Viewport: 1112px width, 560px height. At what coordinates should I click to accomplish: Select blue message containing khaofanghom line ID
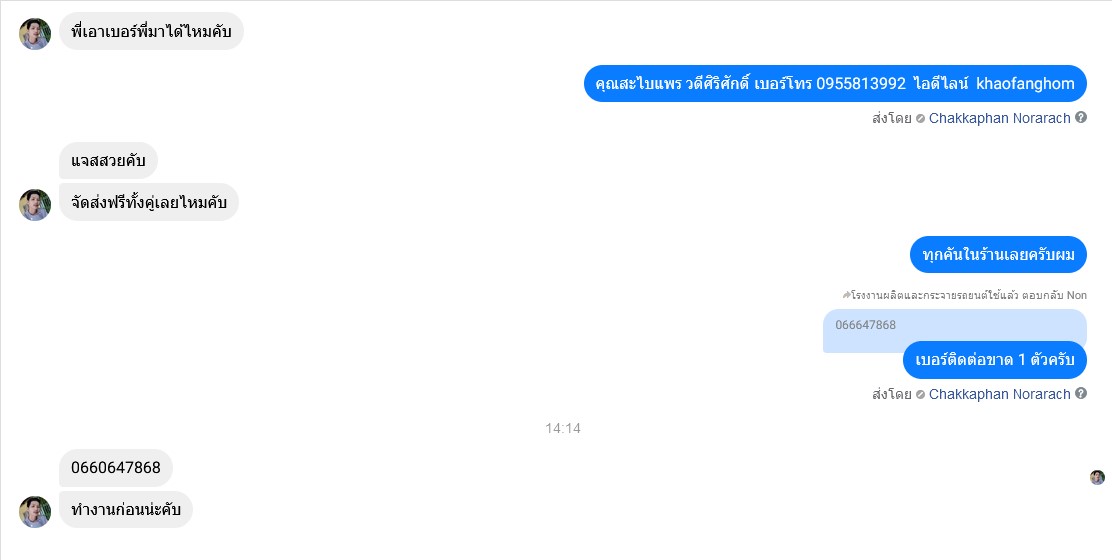click(835, 84)
